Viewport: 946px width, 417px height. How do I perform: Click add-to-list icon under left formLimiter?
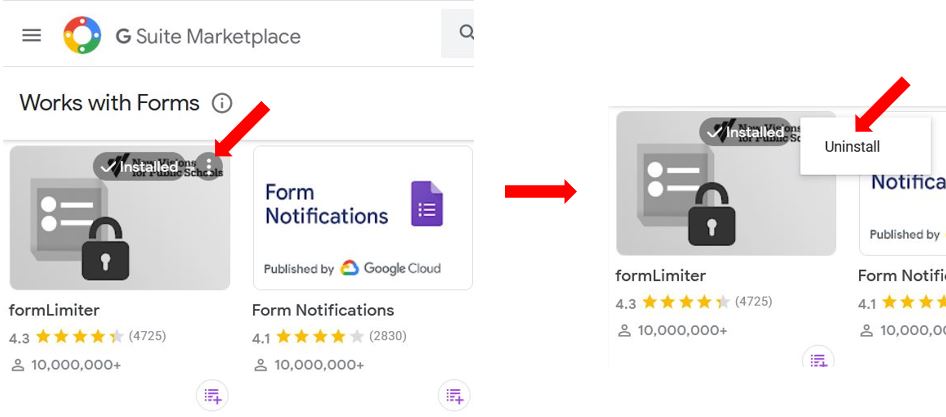(212, 395)
